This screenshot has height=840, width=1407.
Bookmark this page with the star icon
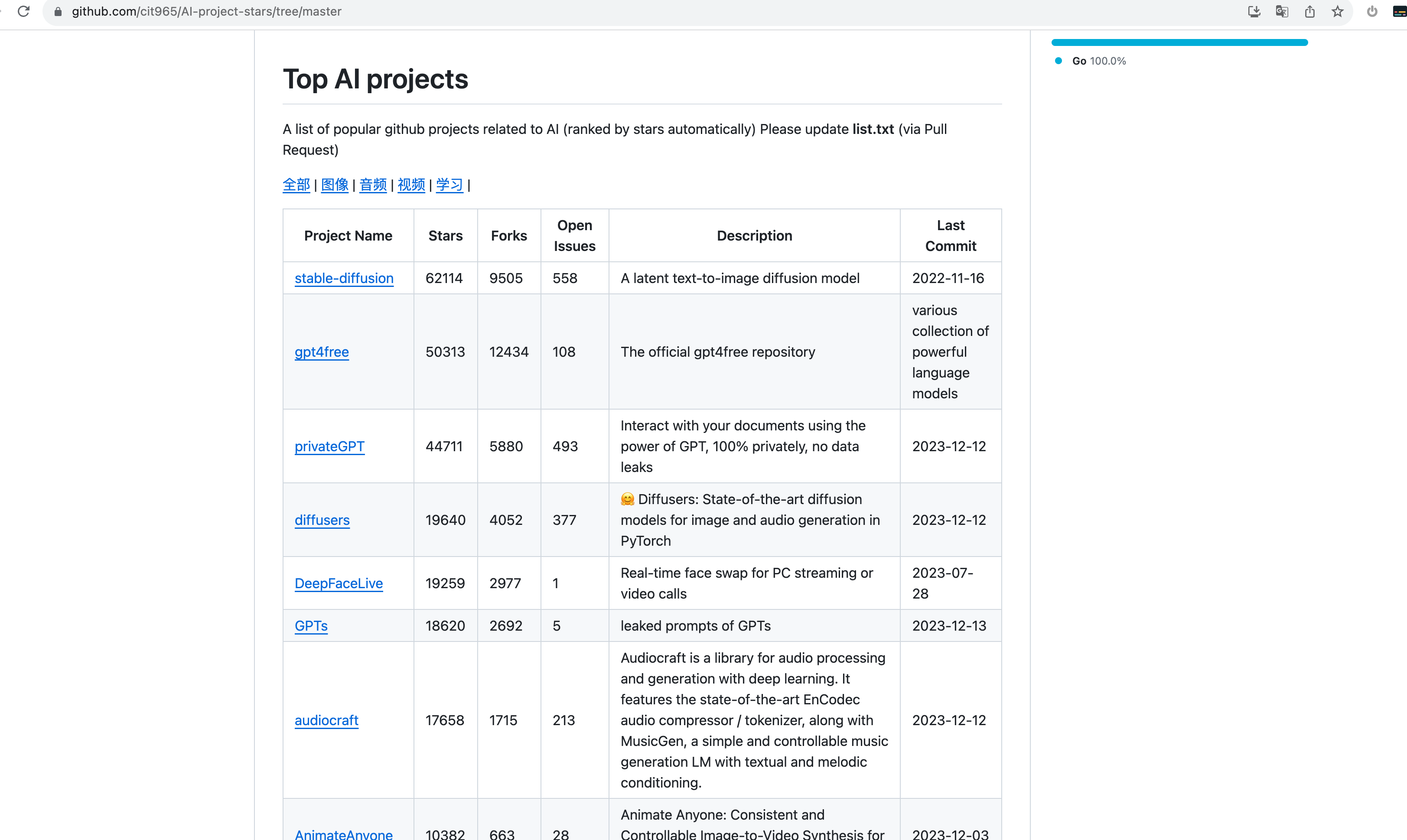pos(1337,11)
